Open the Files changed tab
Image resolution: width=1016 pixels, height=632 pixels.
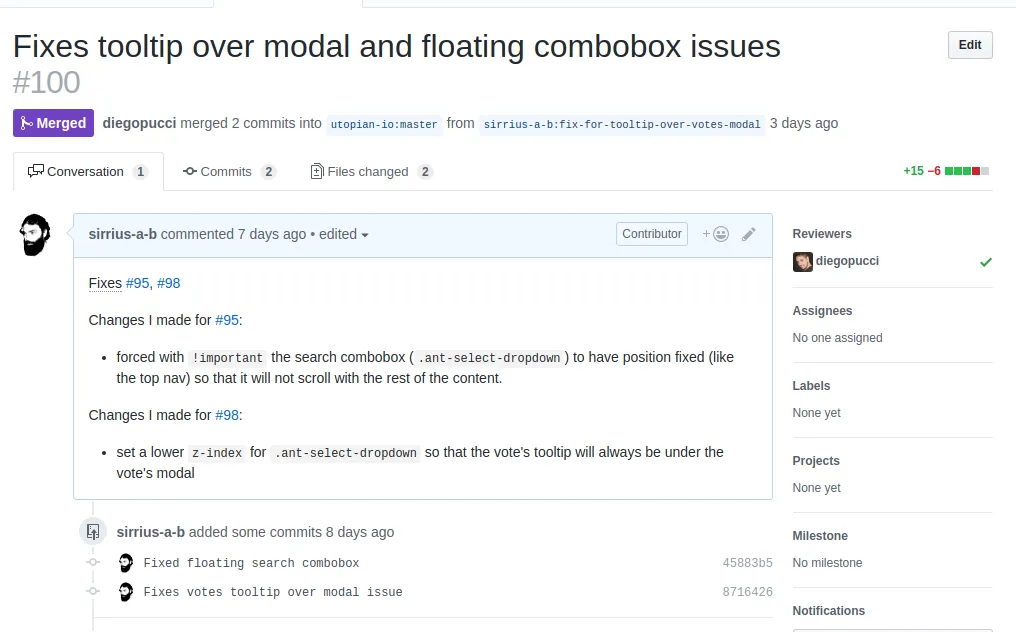(x=371, y=172)
